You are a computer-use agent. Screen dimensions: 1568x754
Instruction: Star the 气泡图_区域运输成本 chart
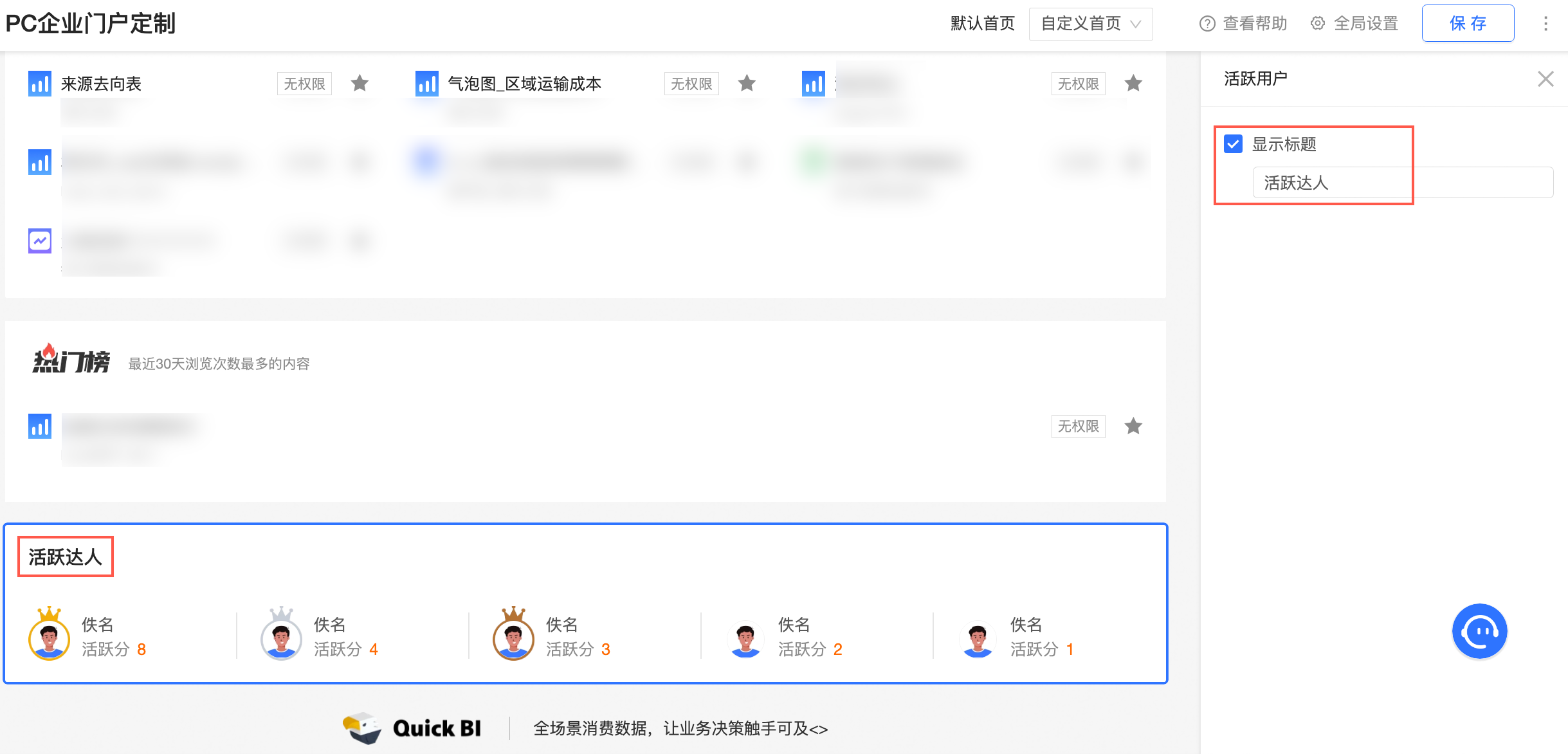click(747, 83)
